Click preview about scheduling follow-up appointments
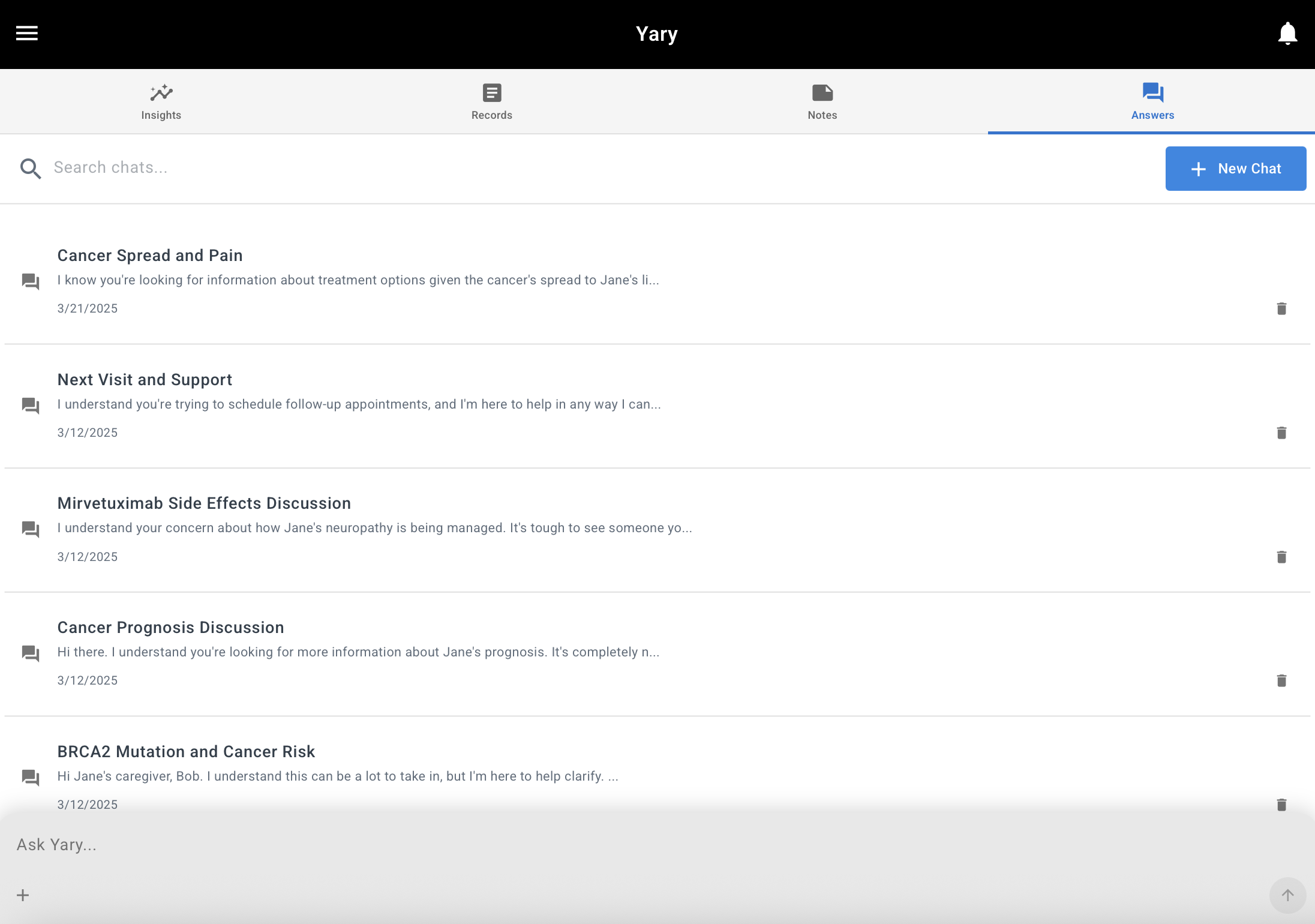1315x924 pixels. point(359,404)
